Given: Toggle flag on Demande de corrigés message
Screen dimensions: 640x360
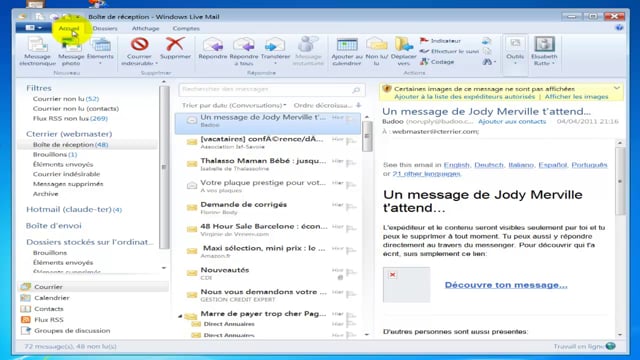Looking at the screenshot, I should [x=350, y=207].
